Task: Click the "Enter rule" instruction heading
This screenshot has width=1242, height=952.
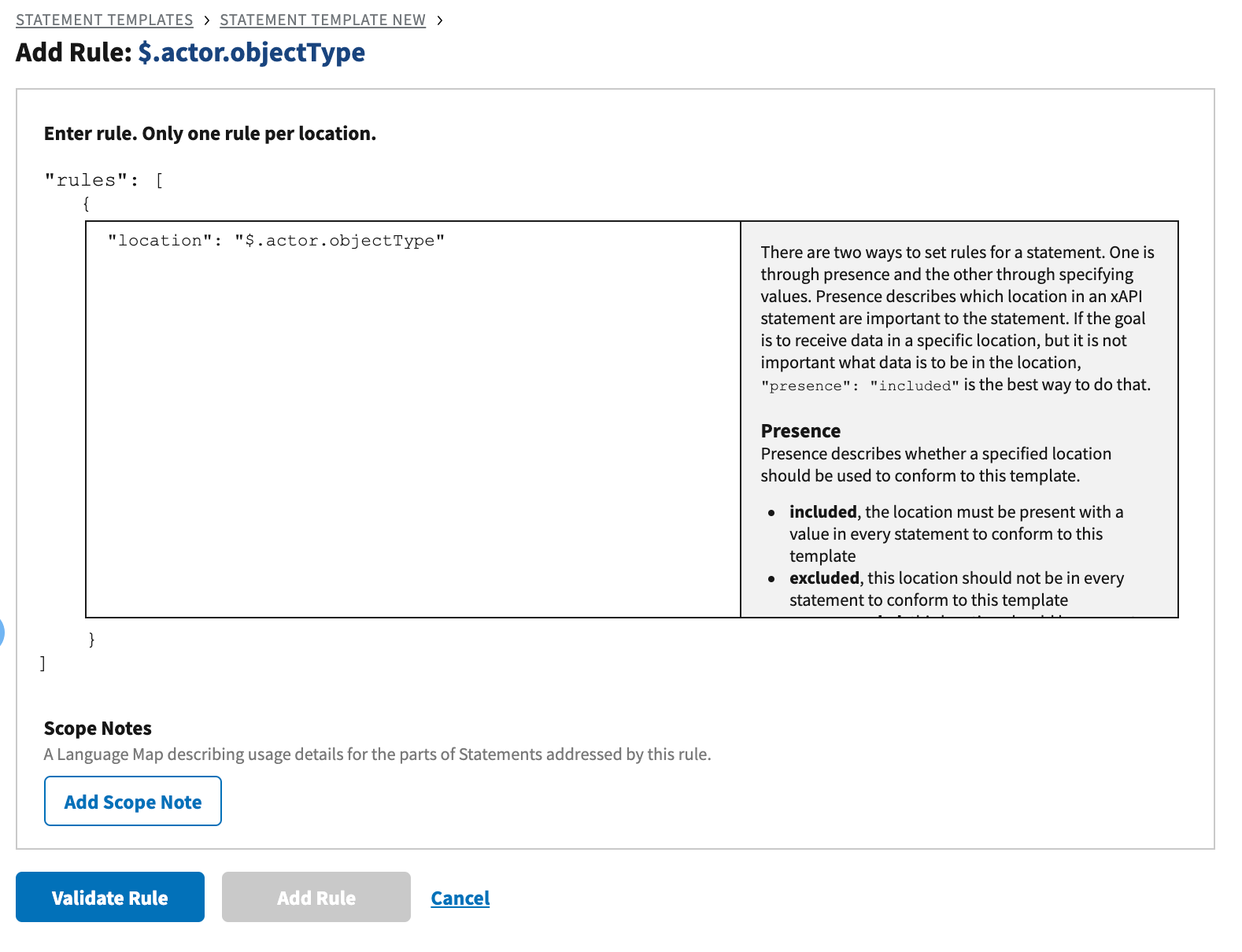Action: pyautogui.click(x=210, y=134)
